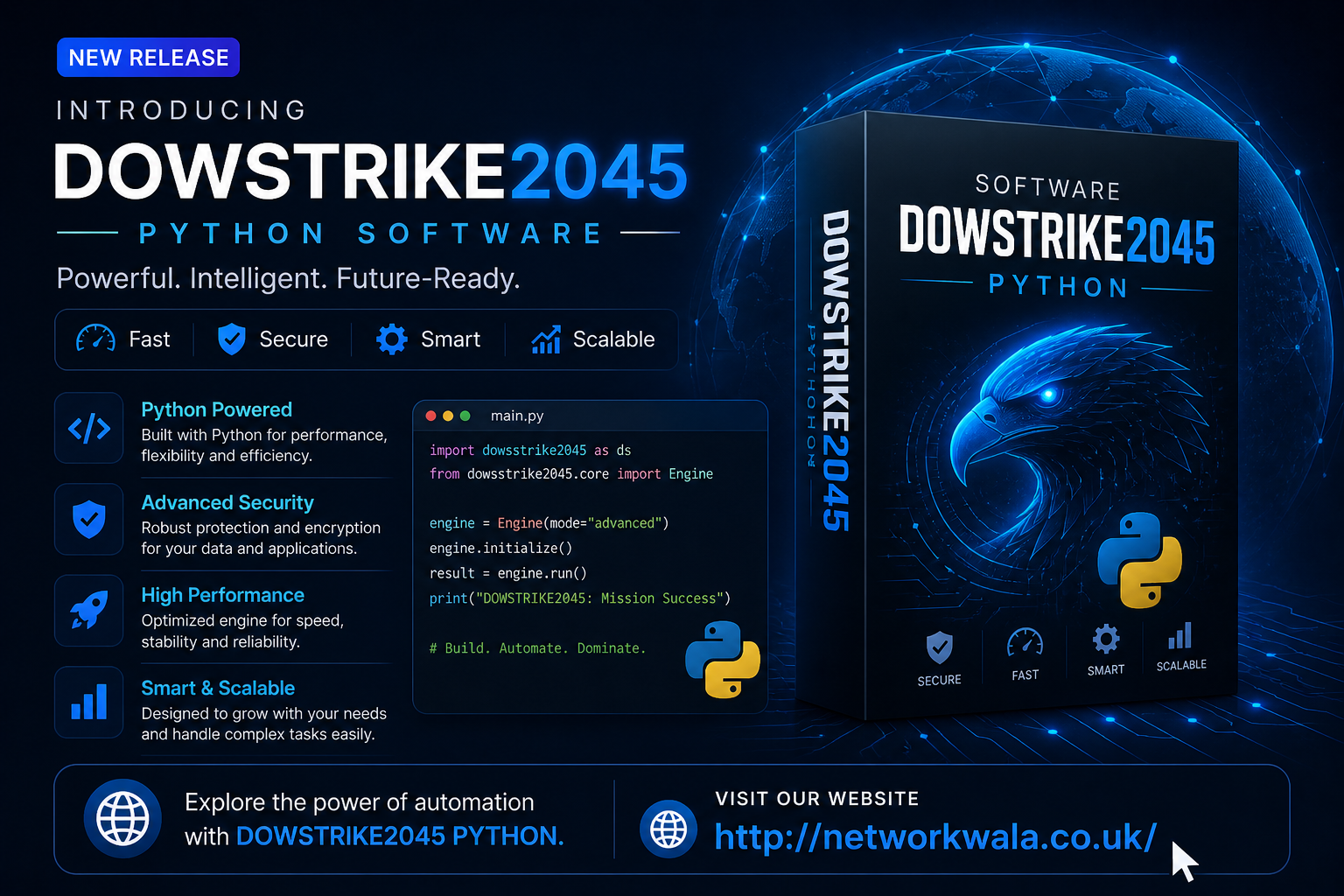The image size is (1344, 896).
Task: Click the Smart & Scalable heading
Action: [x=218, y=688]
